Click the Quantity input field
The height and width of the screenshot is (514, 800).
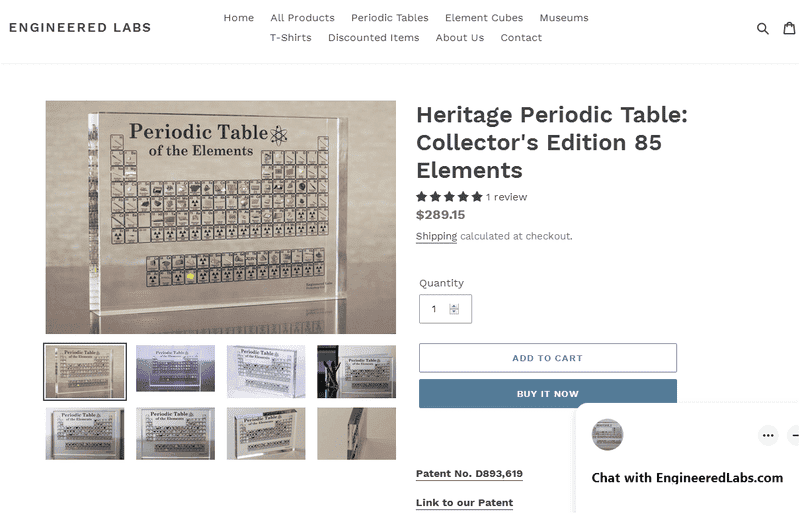436,309
